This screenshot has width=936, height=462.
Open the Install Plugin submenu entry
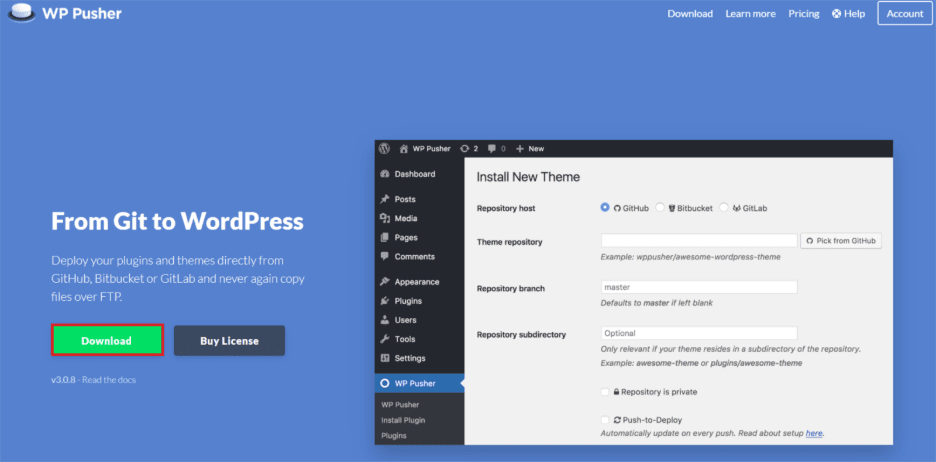[x=403, y=420]
